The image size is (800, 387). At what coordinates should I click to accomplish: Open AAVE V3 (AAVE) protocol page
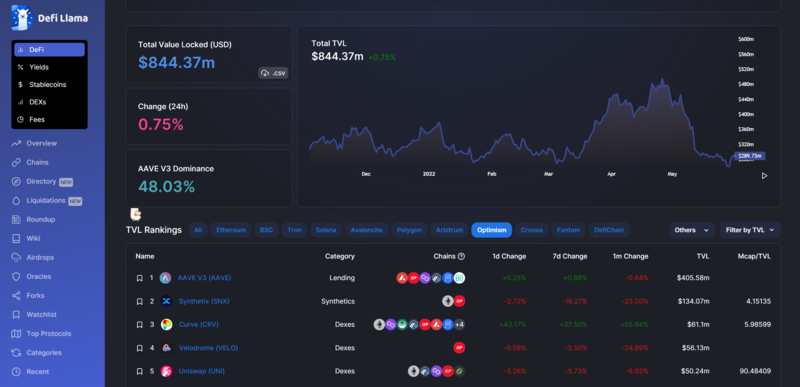point(204,278)
